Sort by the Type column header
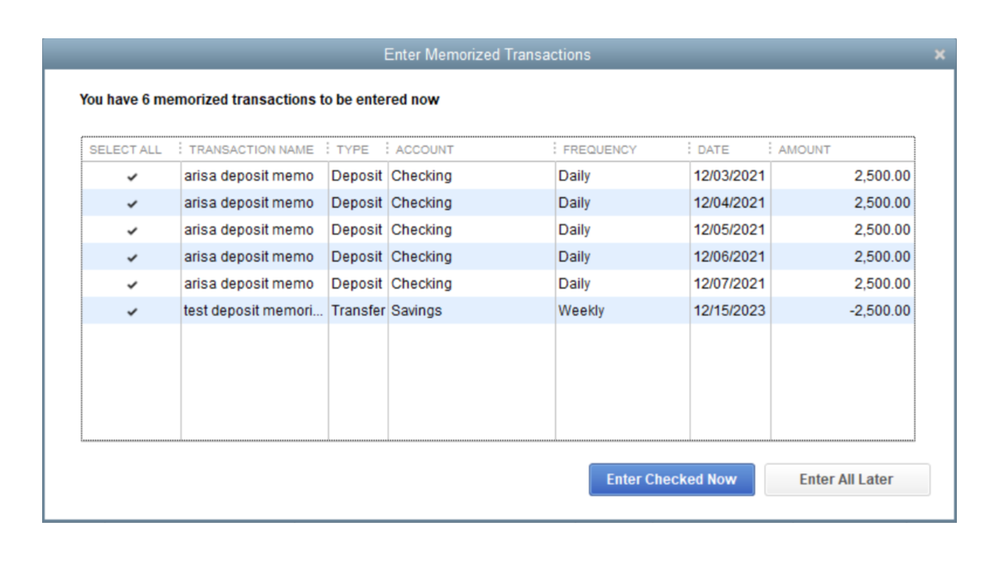The width and height of the screenshot is (999, 562). [352, 150]
